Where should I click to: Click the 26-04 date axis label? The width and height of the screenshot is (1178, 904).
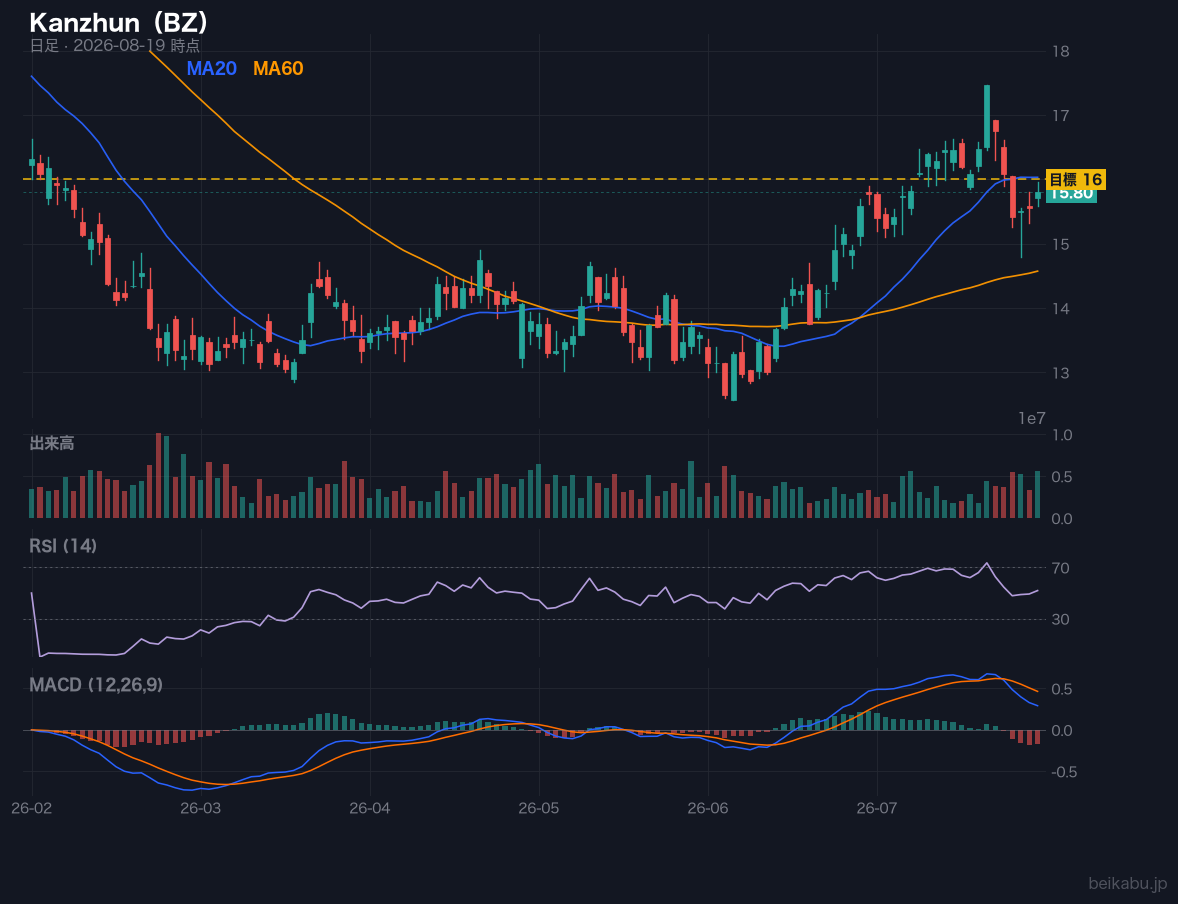coord(370,809)
